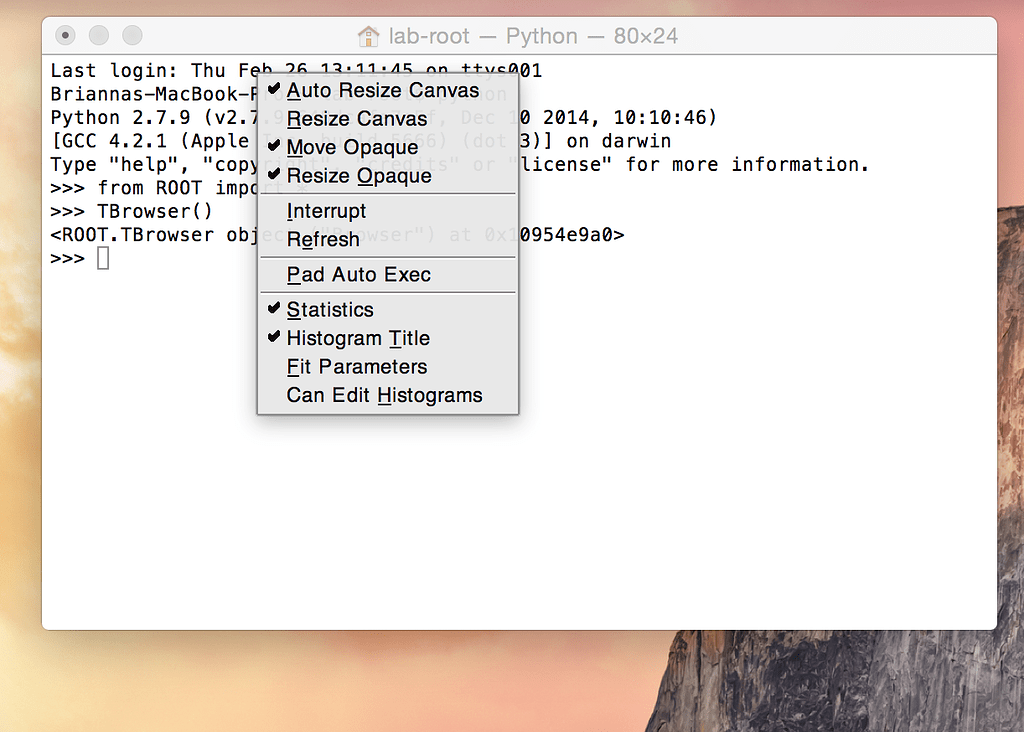The image size is (1024, 732).
Task: Select the Interrupt menu entry
Action: pos(326,211)
